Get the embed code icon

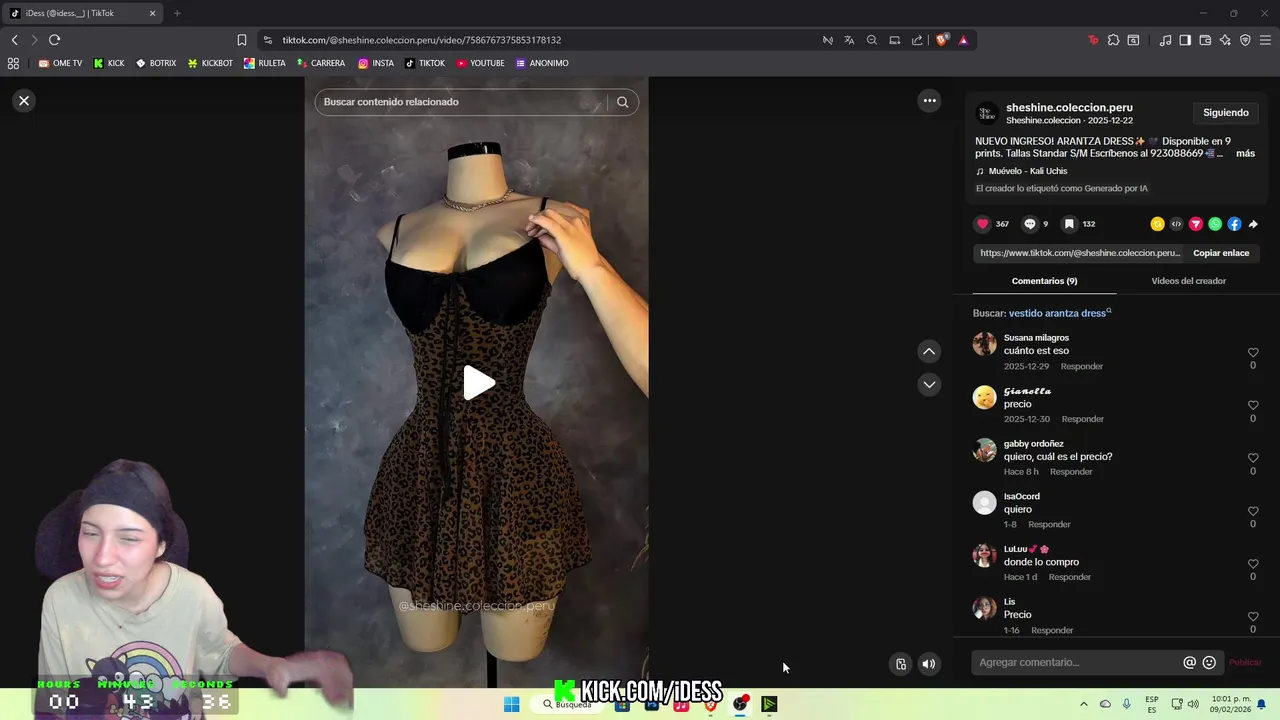[x=1176, y=224]
